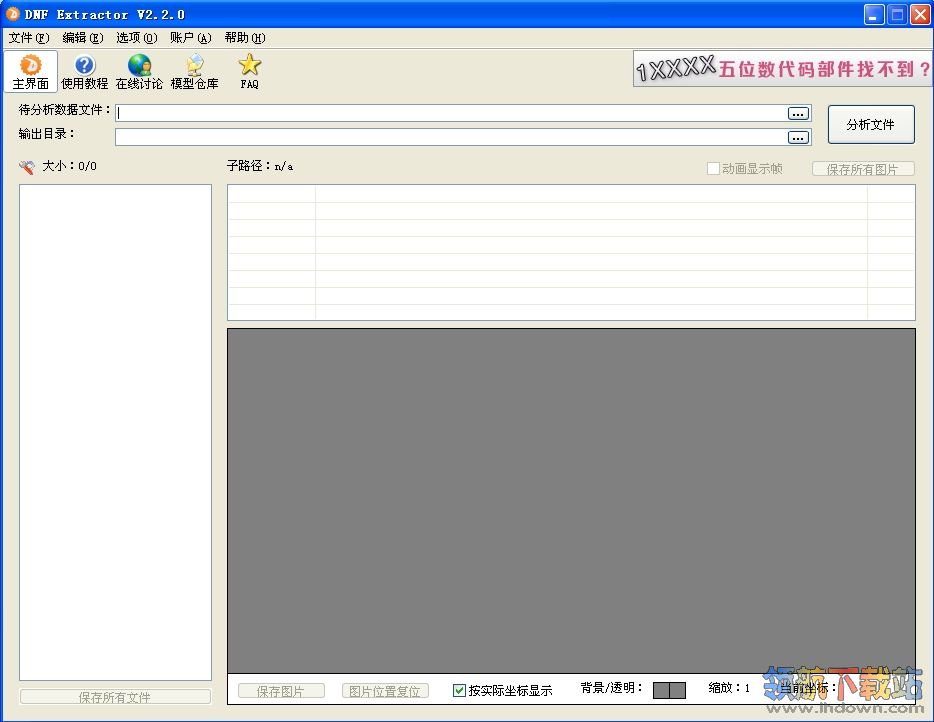The image size is (934, 722).
Task: Close the DNF Extractor window
Action: click(920, 15)
